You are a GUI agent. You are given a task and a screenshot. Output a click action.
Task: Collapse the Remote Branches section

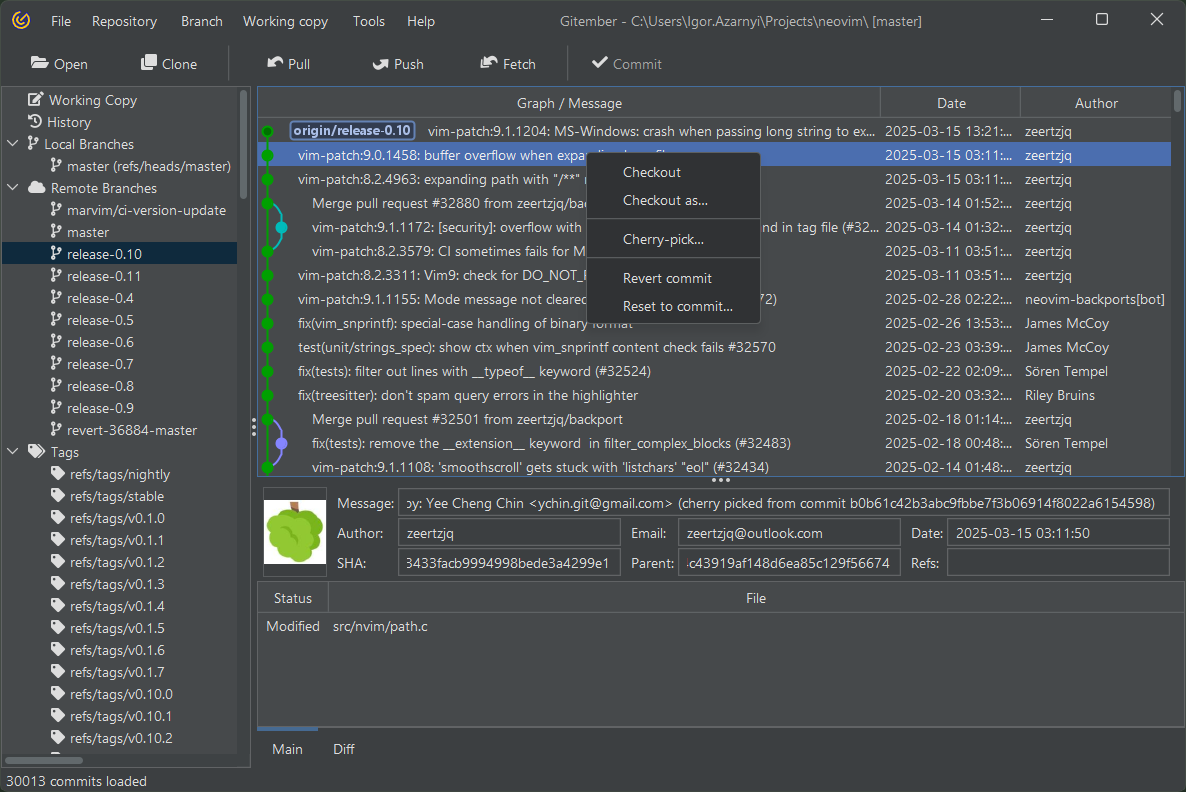(12, 188)
